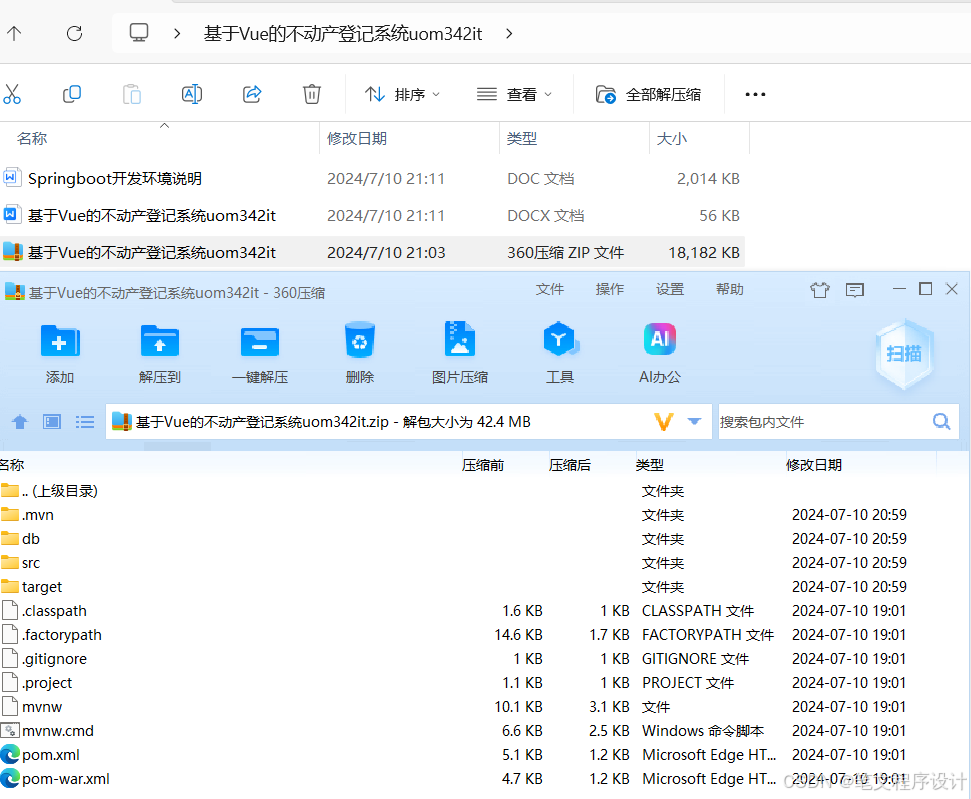Click the 扫描 scan icon
Screen dimensions: 971x799
(903, 352)
